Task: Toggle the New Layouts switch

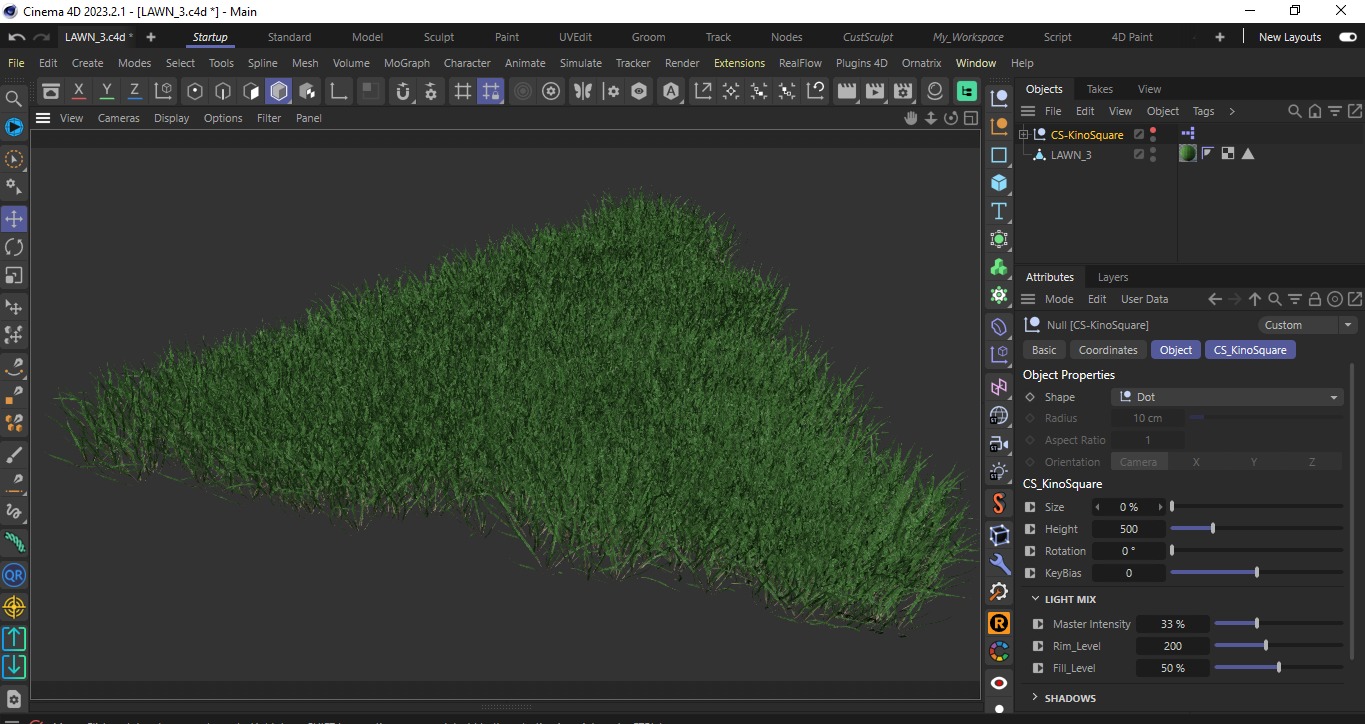Action: pyautogui.click(x=1347, y=37)
